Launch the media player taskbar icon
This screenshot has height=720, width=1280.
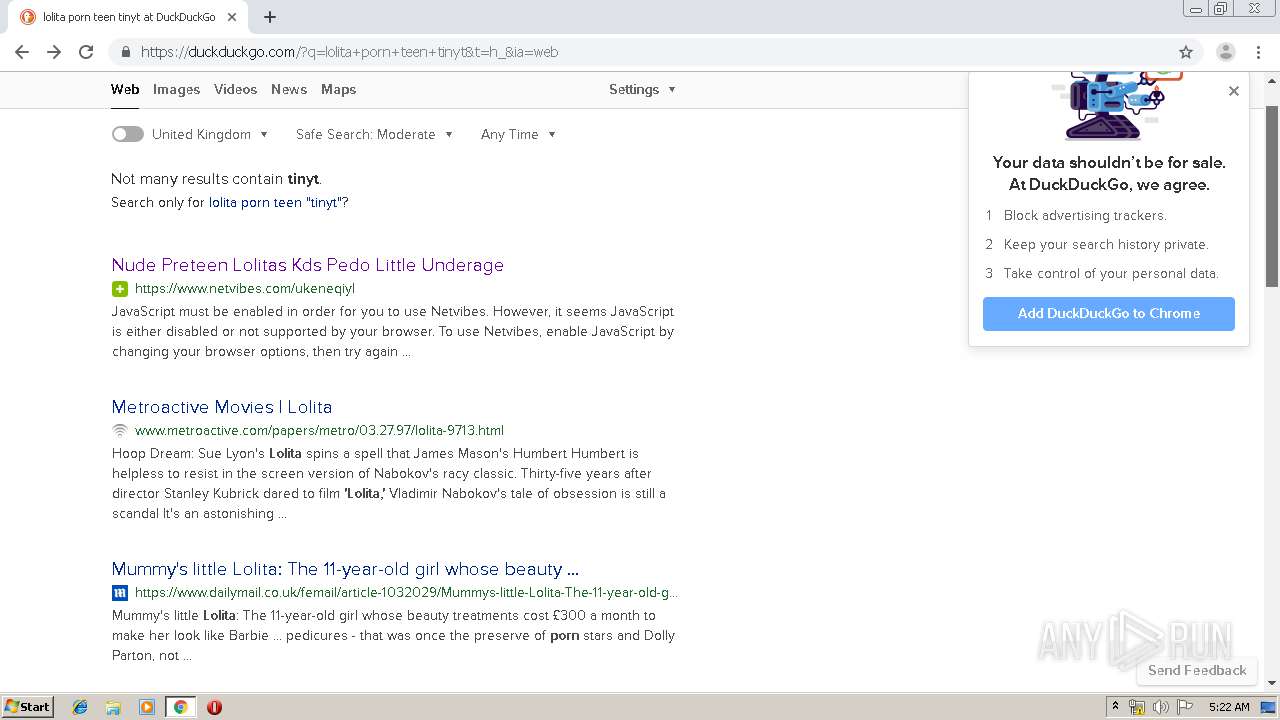tap(147, 707)
